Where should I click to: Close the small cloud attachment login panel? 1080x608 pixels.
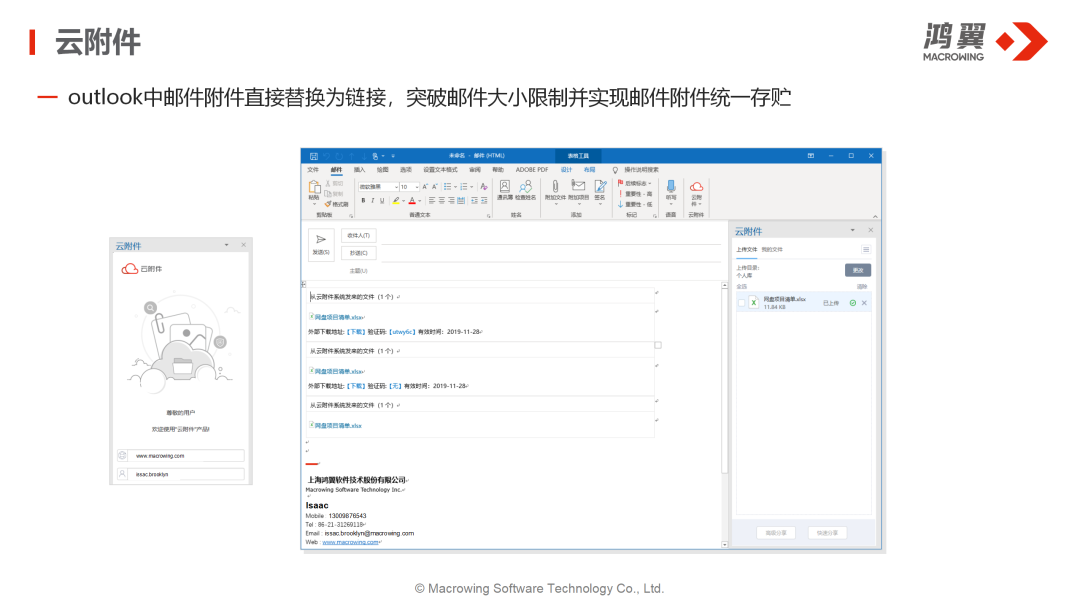(243, 245)
